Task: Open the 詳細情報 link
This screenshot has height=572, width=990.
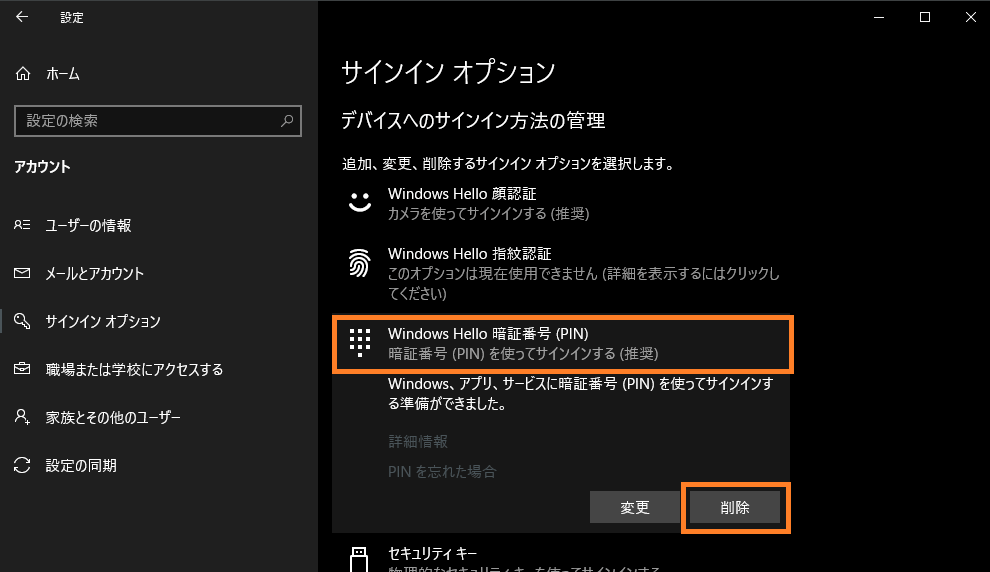Action: [x=418, y=441]
